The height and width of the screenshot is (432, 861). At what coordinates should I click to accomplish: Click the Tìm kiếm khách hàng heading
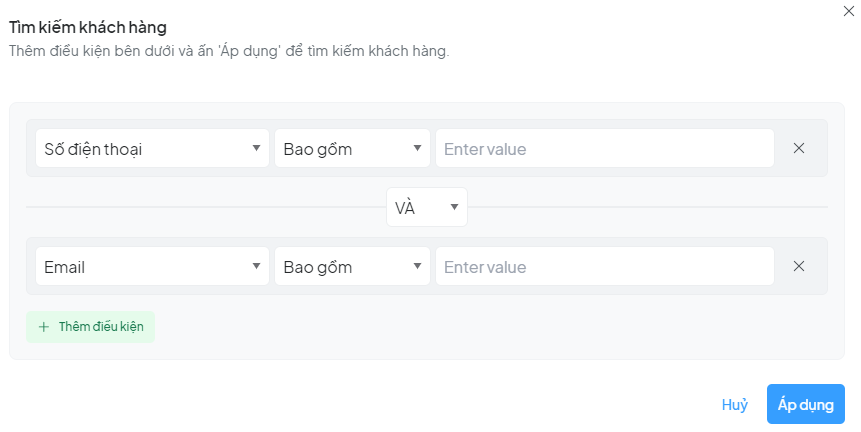88,27
